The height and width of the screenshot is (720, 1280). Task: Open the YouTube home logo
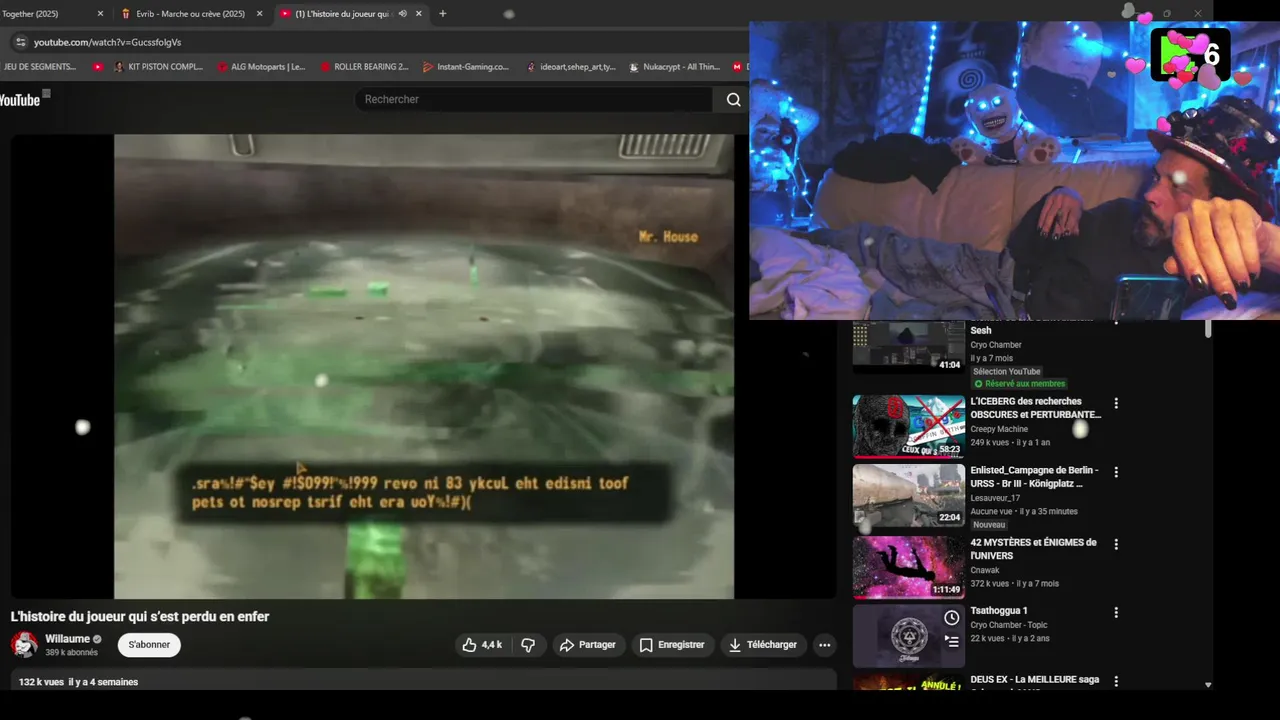tap(20, 100)
